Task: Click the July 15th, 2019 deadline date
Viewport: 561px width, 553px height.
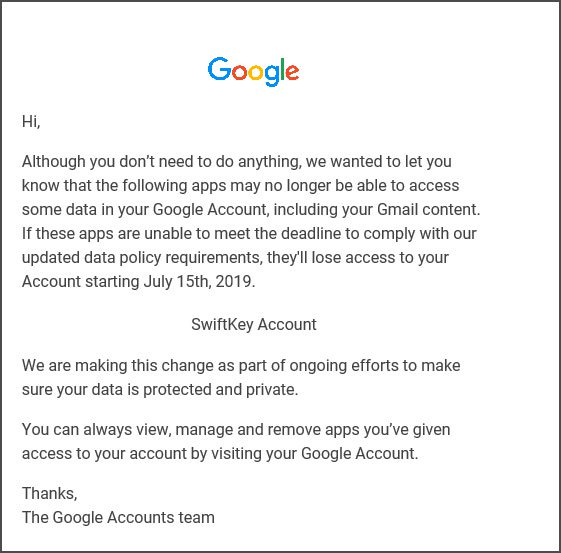Action: coord(199,282)
